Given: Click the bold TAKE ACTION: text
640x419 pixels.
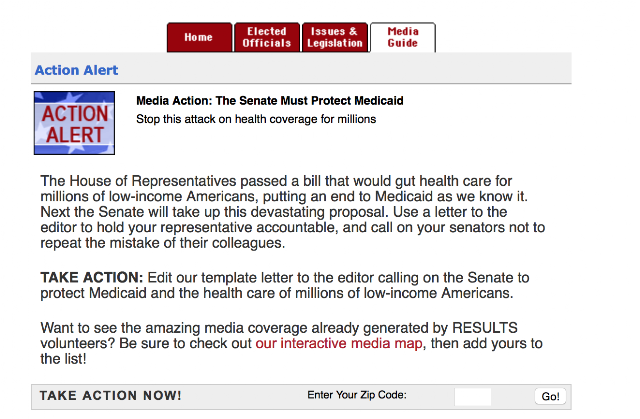Looking at the screenshot, I should click(91, 277).
